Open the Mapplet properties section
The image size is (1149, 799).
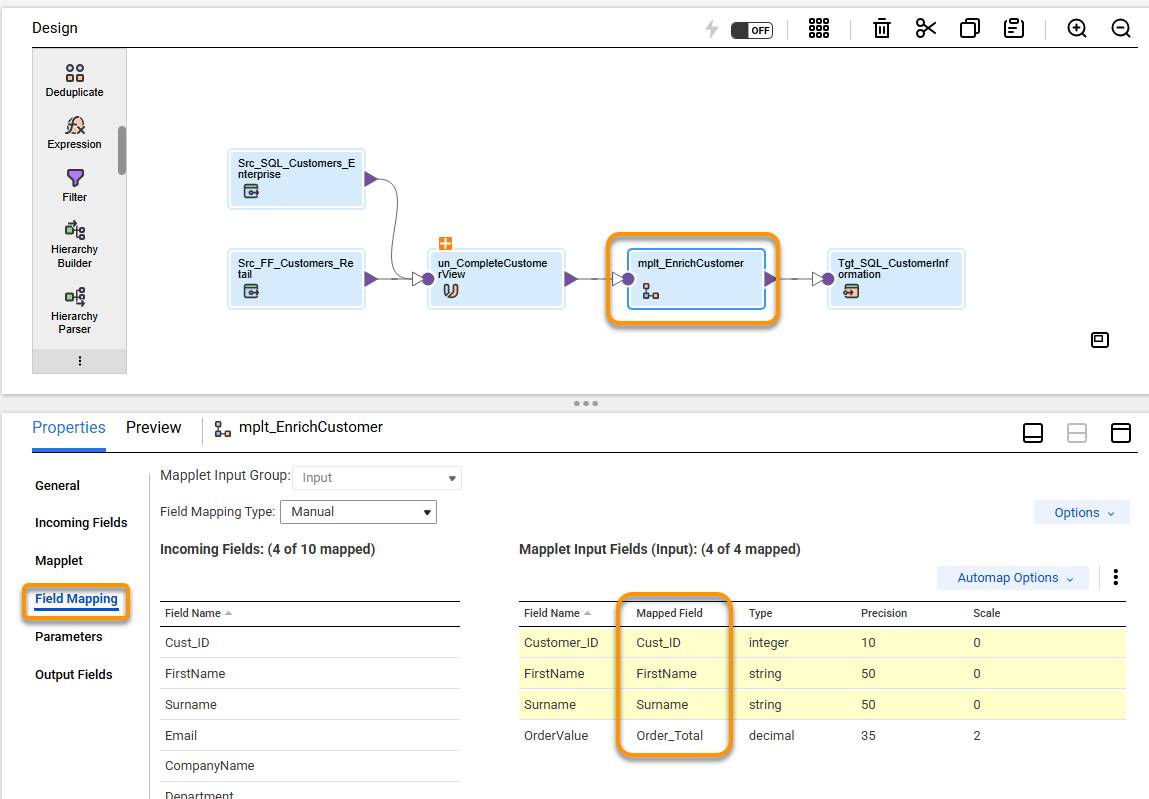(59, 561)
